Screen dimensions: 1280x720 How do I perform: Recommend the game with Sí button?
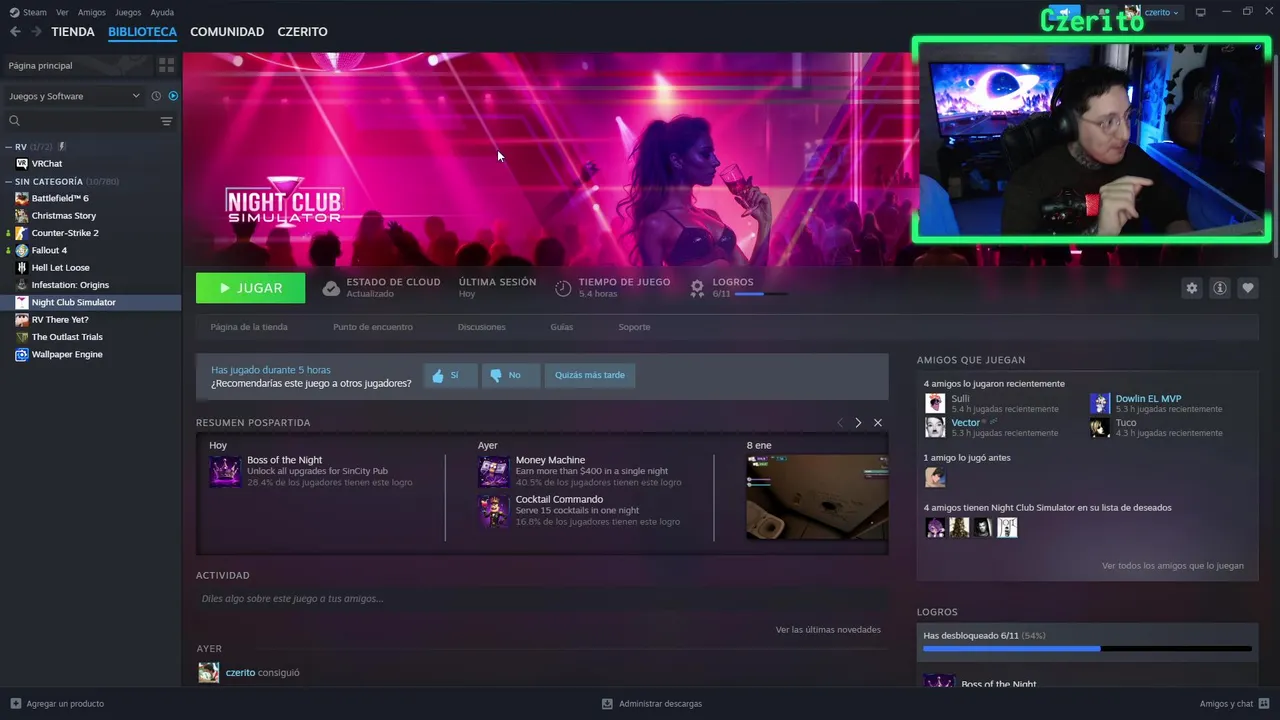450,375
